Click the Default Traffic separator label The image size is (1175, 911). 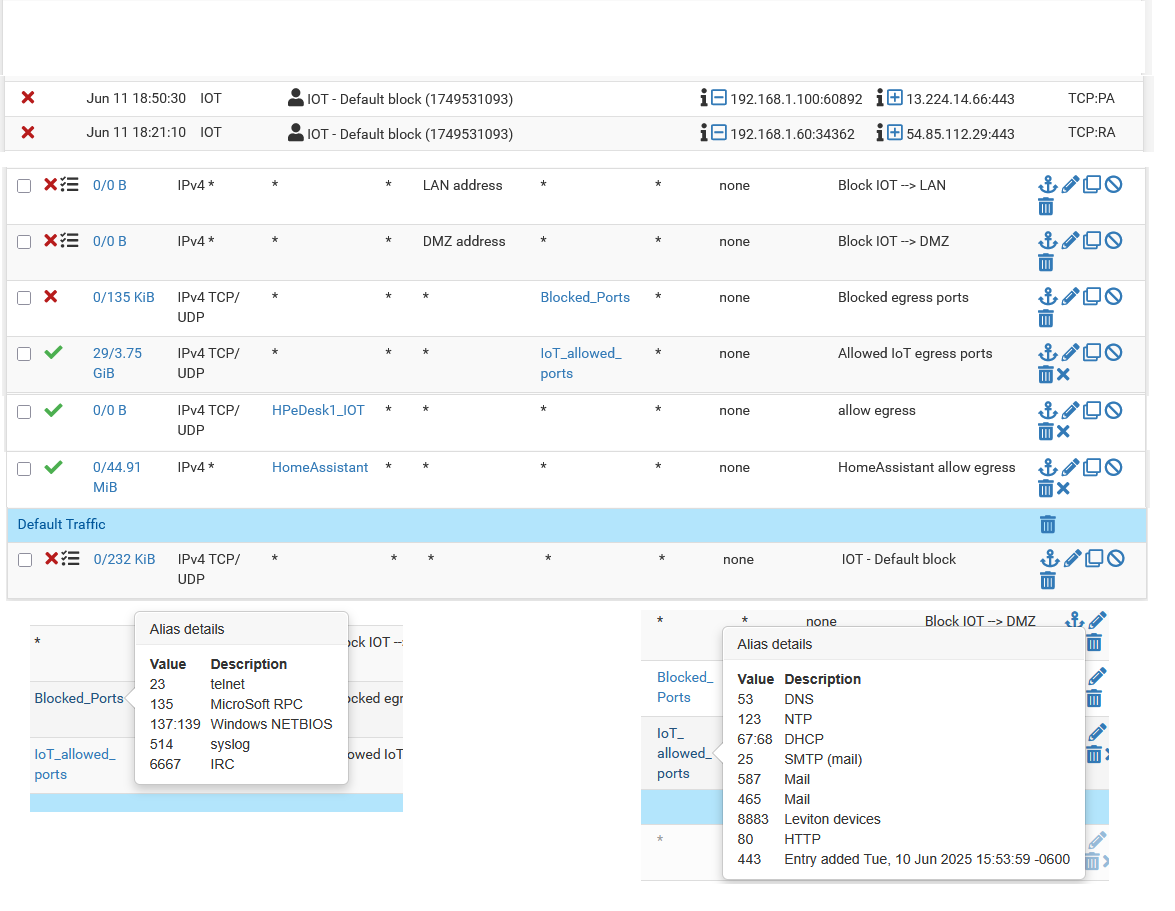(x=61, y=524)
